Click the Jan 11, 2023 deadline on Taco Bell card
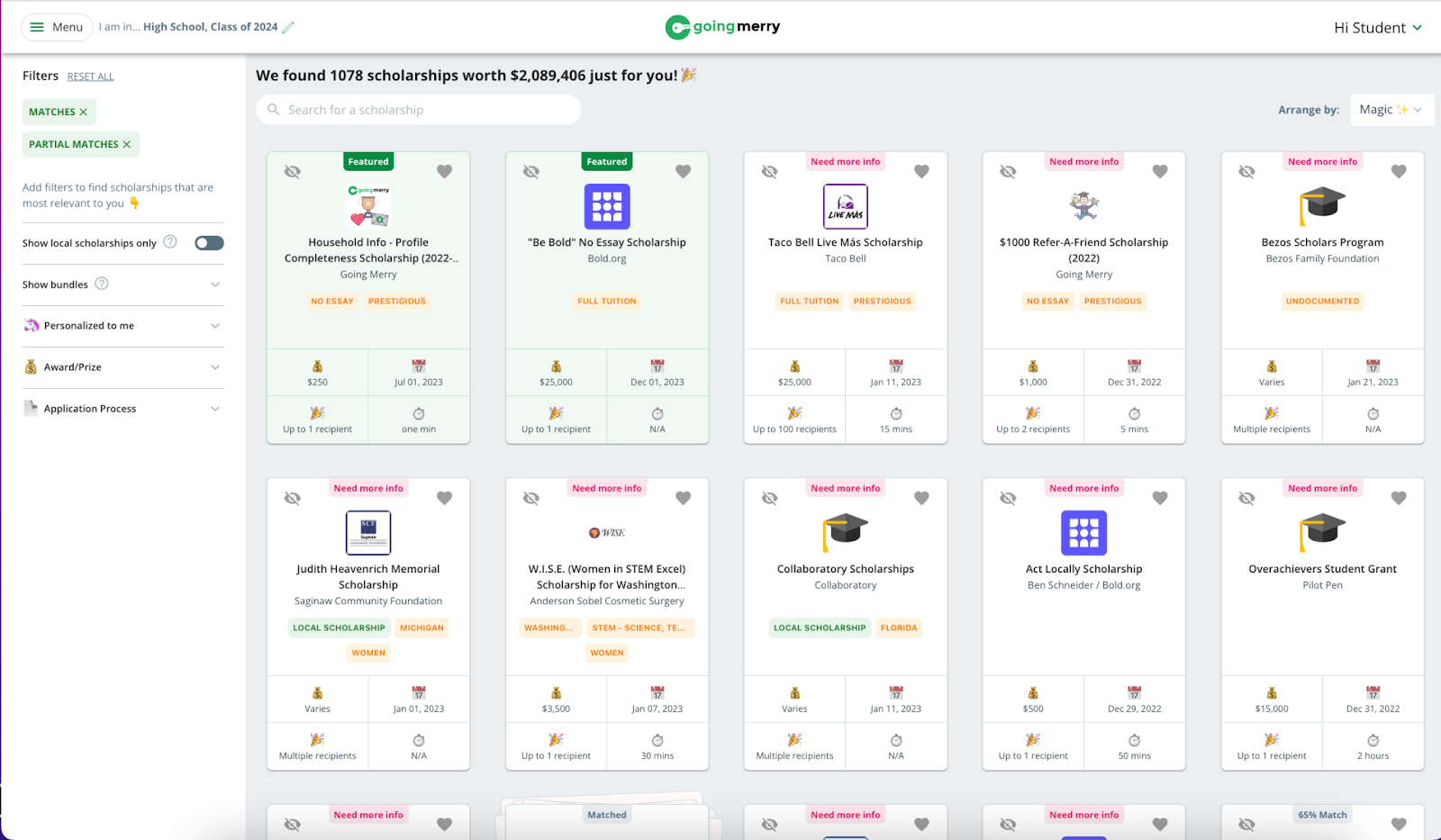The image size is (1441, 840). point(895,383)
